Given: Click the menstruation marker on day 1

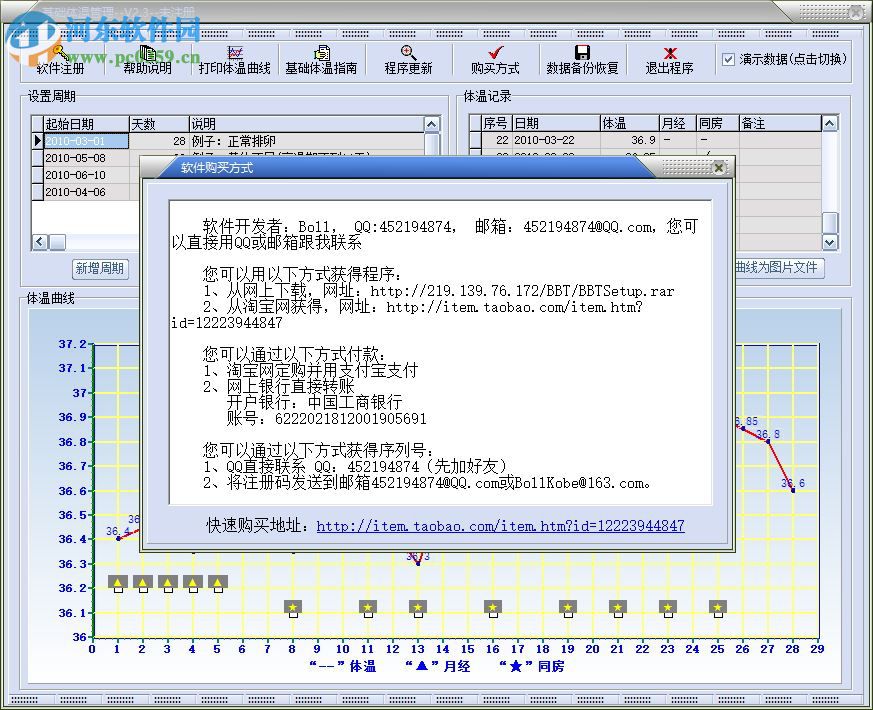Looking at the screenshot, I should (118, 582).
